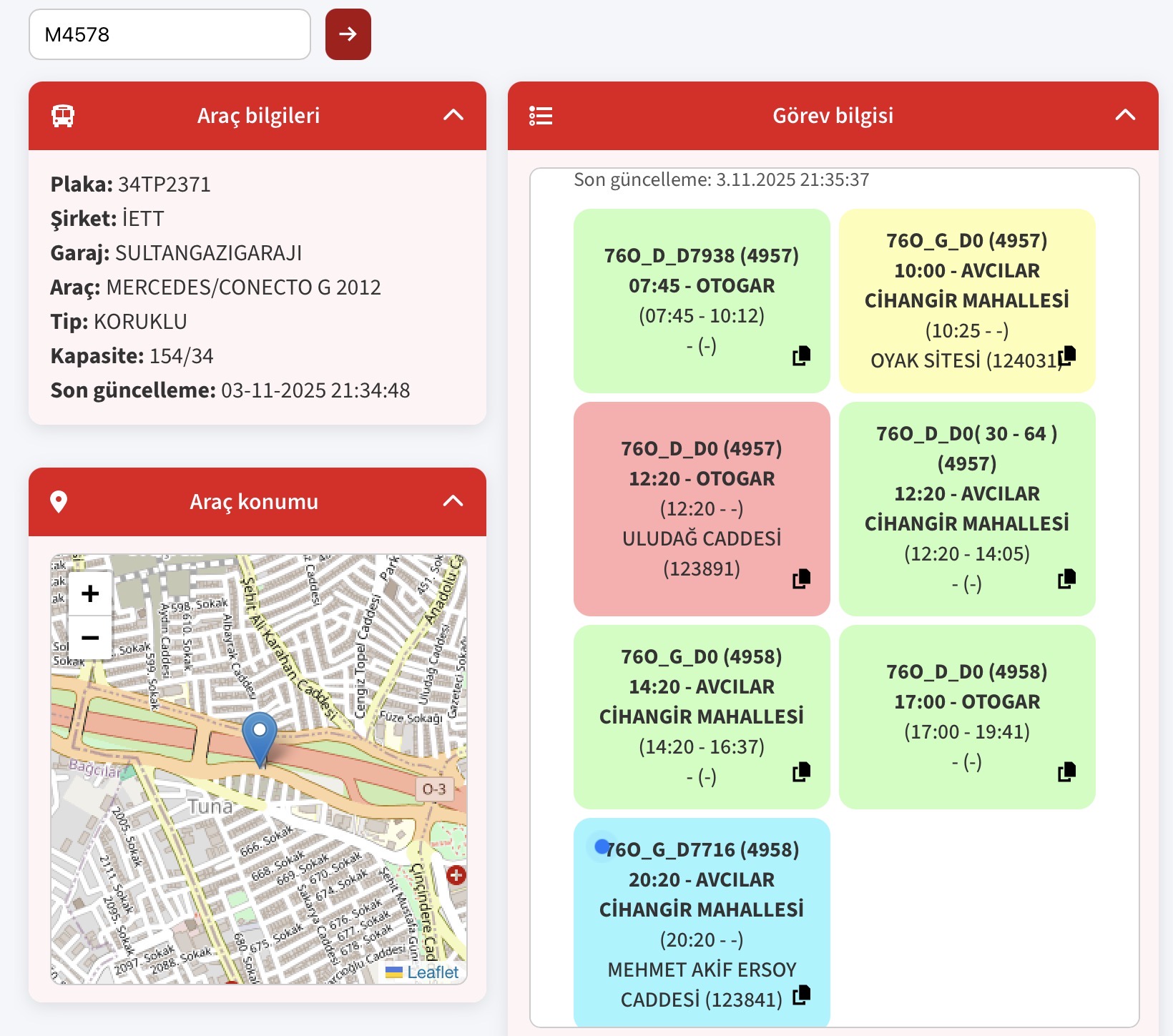
Task: Copy the 14:20 AVCILAR task details
Action: click(802, 771)
